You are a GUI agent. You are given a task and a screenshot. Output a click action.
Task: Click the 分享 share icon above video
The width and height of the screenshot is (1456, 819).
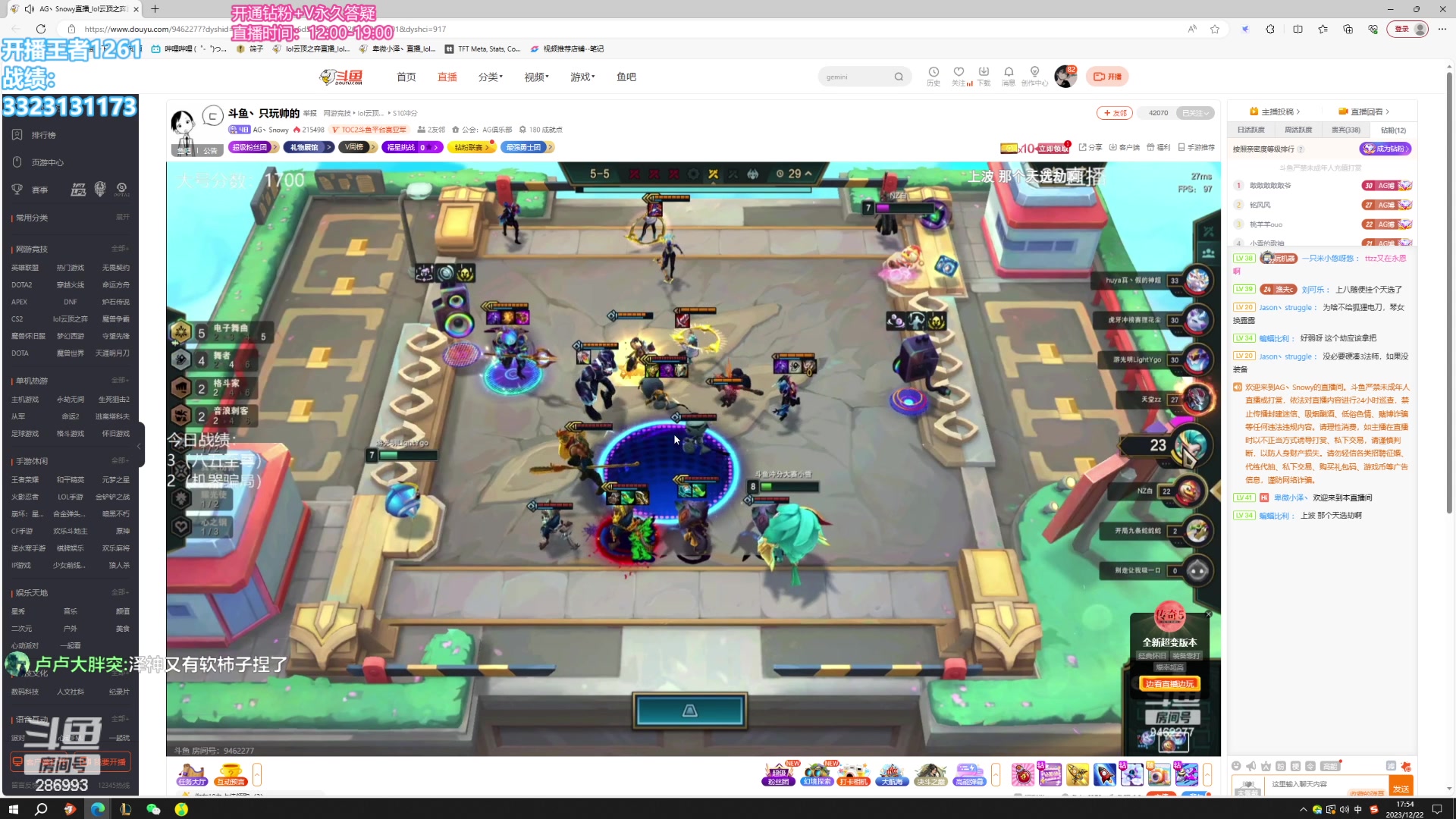click(x=1090, y=148)
